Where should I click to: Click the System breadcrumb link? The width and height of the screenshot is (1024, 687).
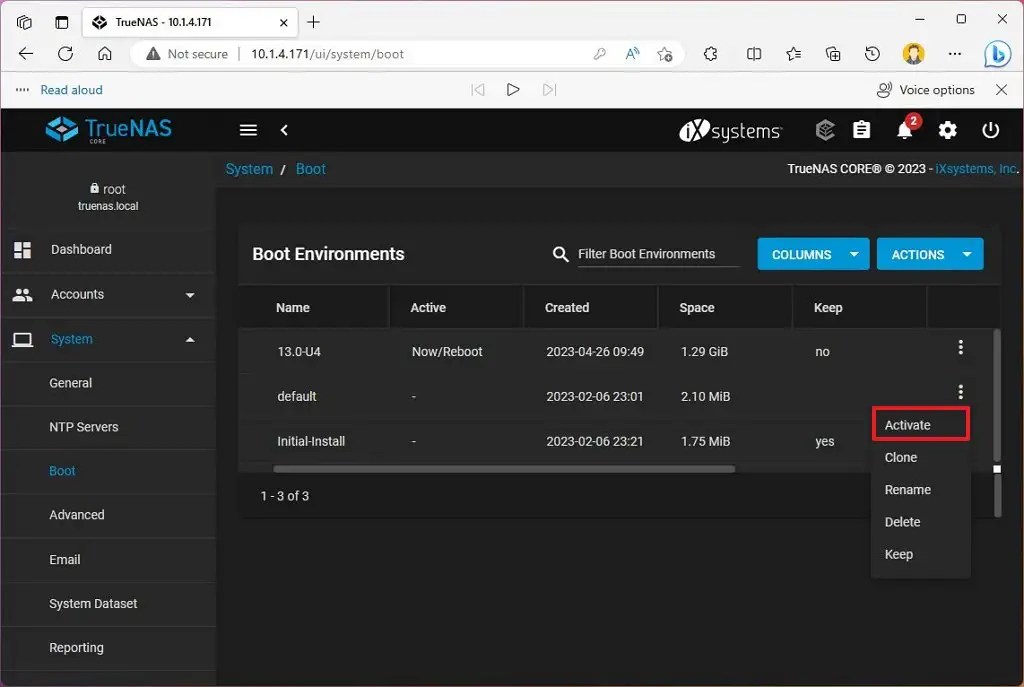coord(249,169)
